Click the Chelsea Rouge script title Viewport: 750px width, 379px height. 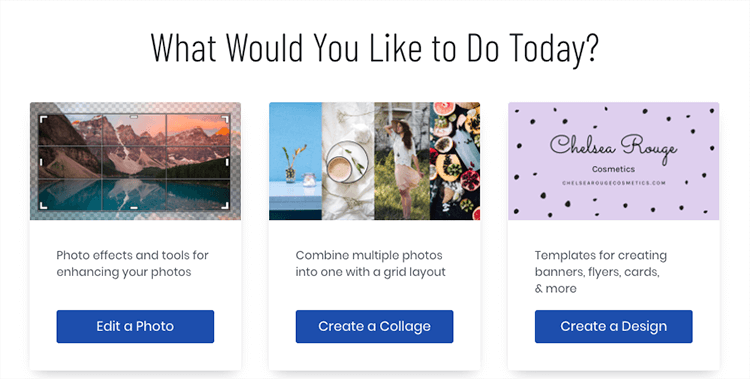pos(613,146)
